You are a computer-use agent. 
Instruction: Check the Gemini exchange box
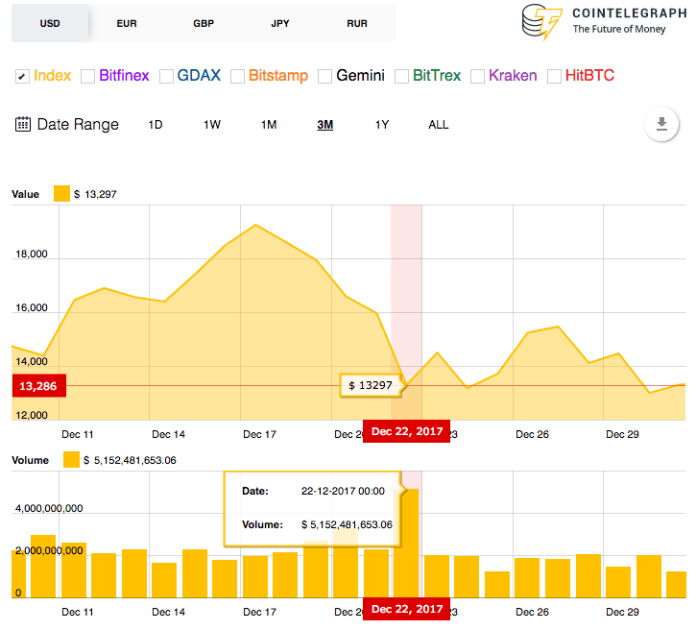[326, 76]
